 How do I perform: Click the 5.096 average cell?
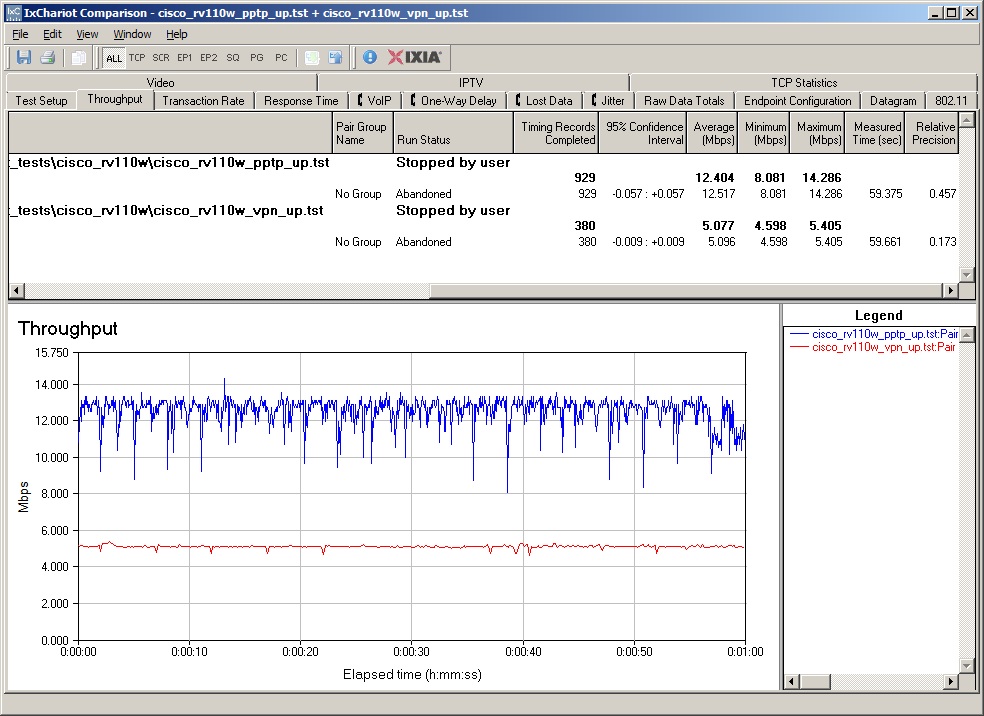click(721, 242)
